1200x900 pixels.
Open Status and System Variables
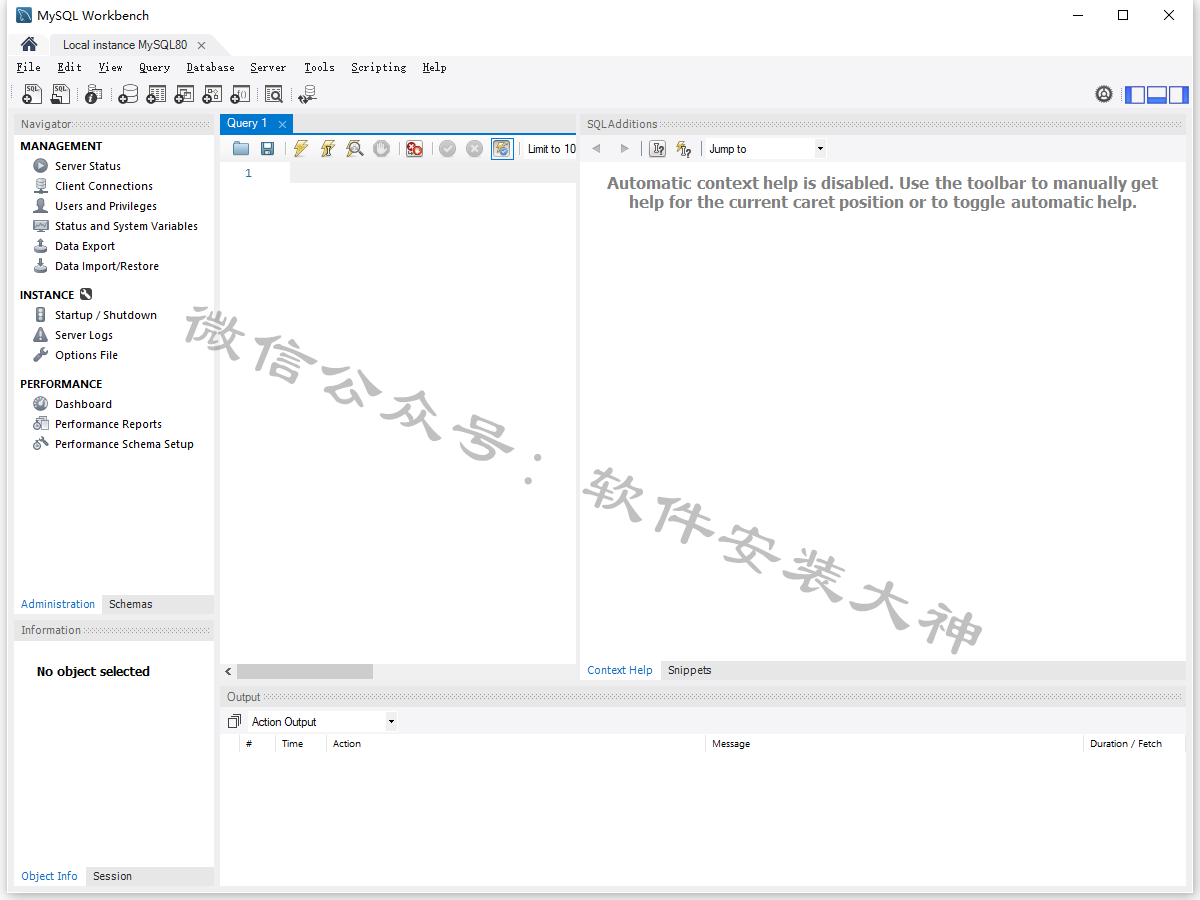click(126, 226)
